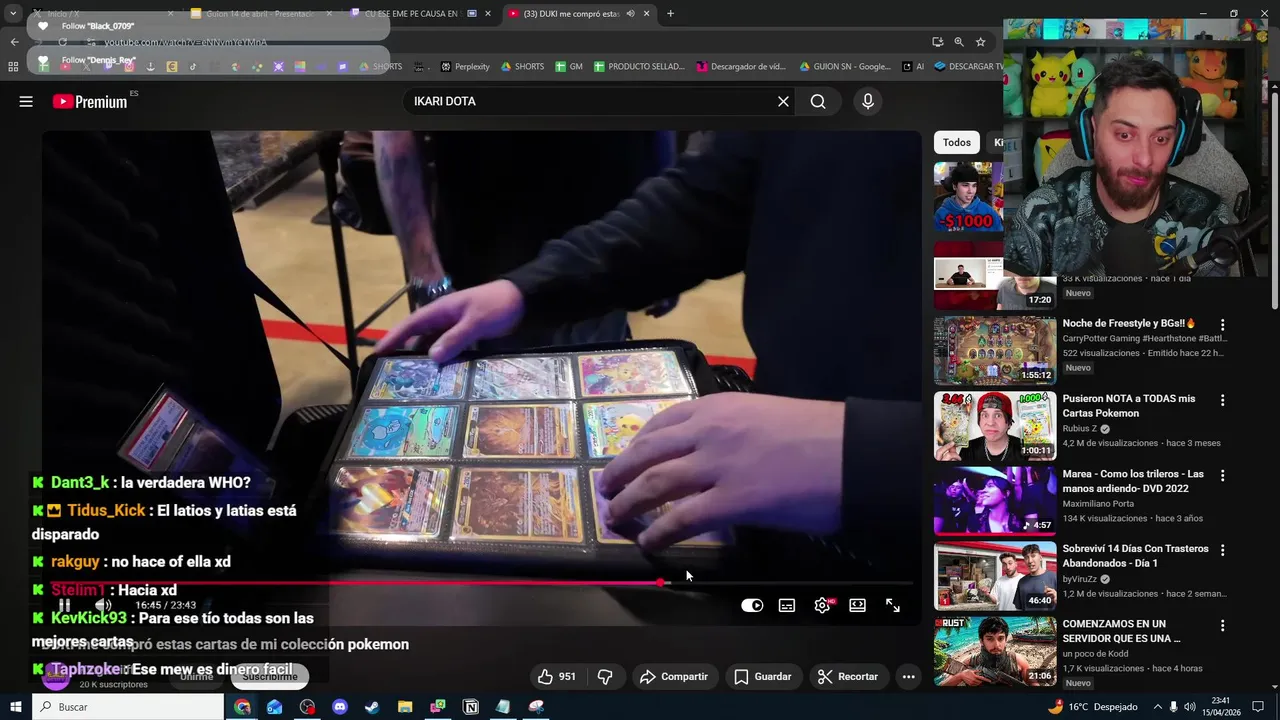Open Sobreviví 14 Días Con Trasteros title
The height and width of the screenshot is (720, 1280).
click(1135, 556)
